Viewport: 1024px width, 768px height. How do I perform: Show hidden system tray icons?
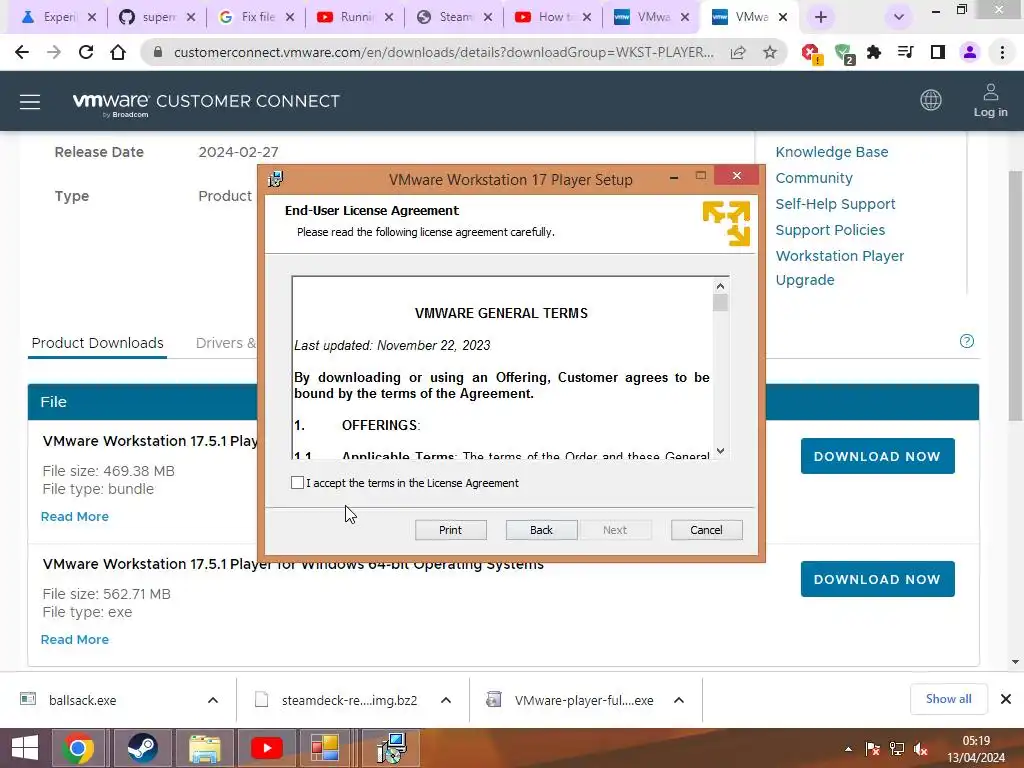(848, 749)
